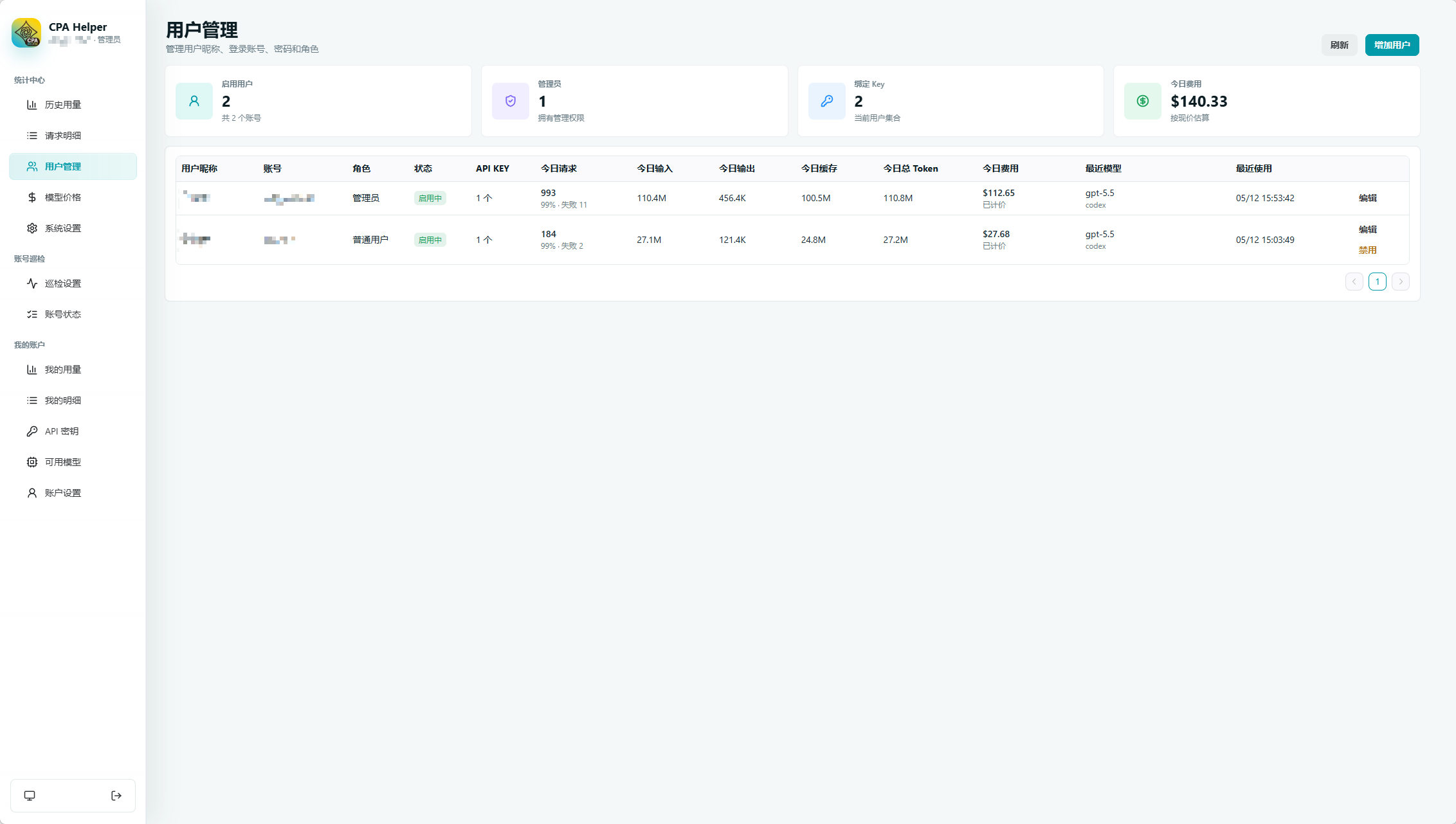Image resolution: width=1456 pixels, height=824 pixels.
Task: Click the 993 request count
Action: click(549, 193)
